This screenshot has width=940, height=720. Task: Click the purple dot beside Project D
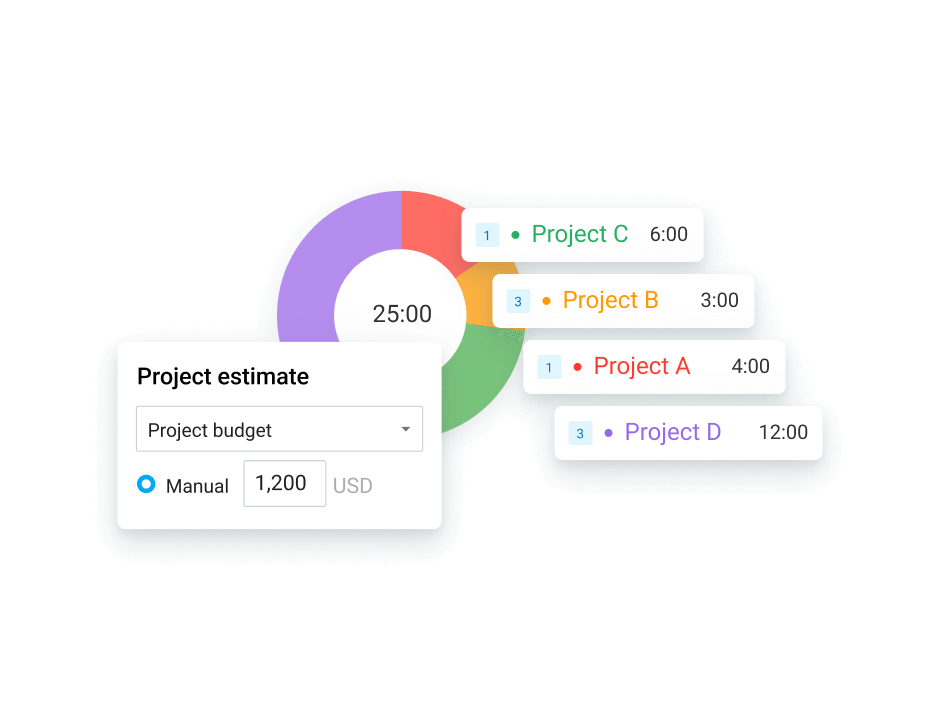tap(610, 432)
